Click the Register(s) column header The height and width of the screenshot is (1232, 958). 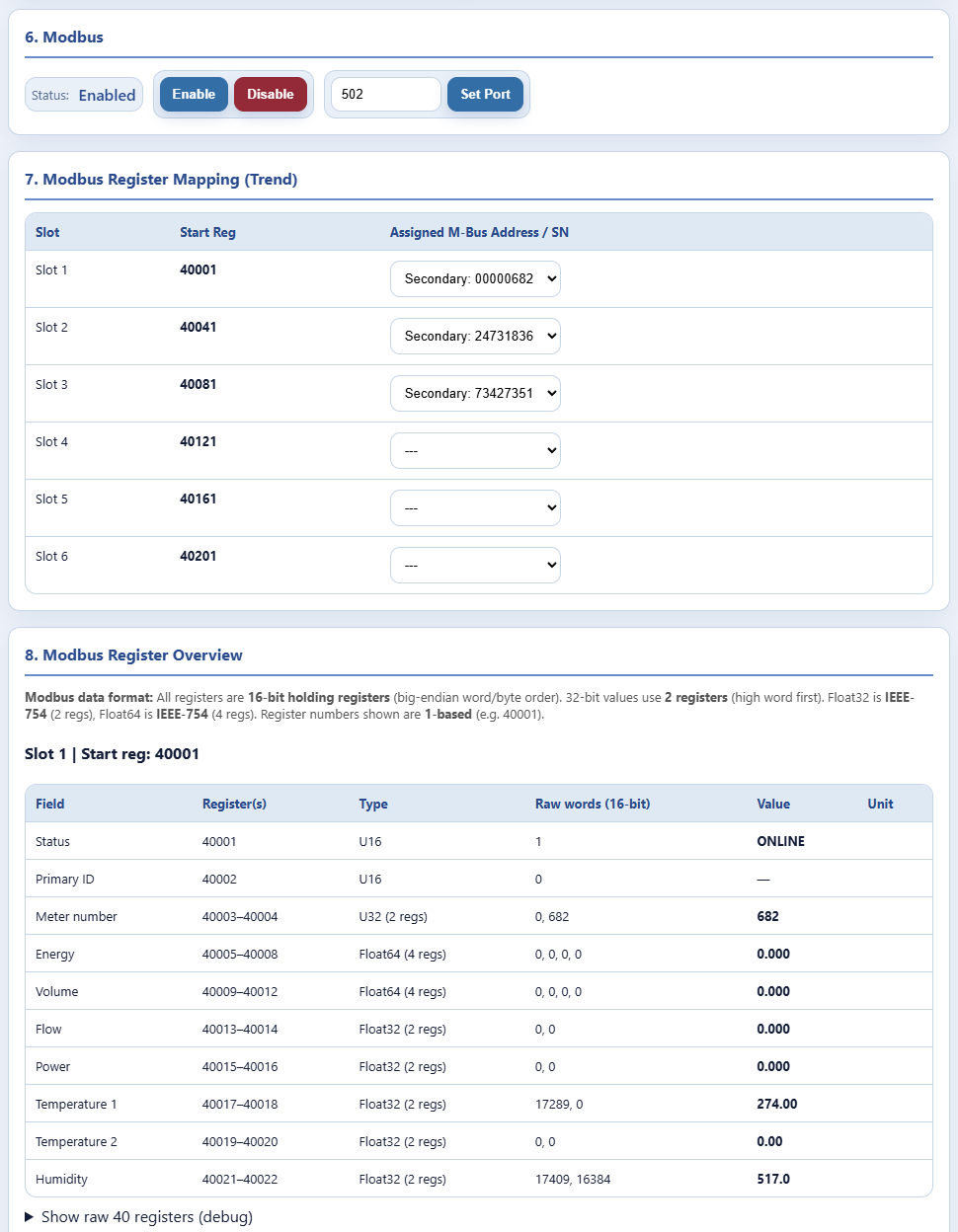pyautogui.click(x=234, y=804)
